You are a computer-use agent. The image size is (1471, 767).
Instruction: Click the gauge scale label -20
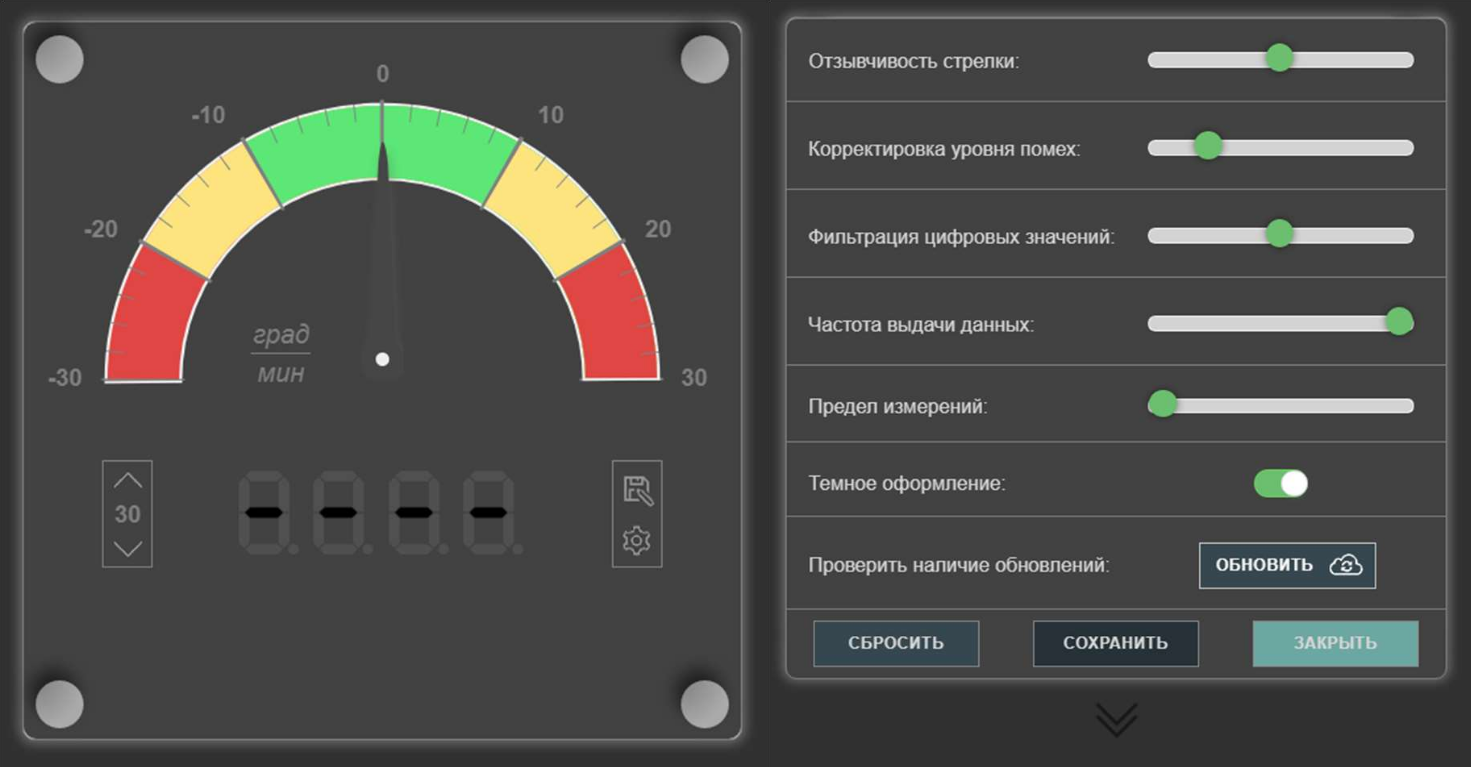point(100,229)
